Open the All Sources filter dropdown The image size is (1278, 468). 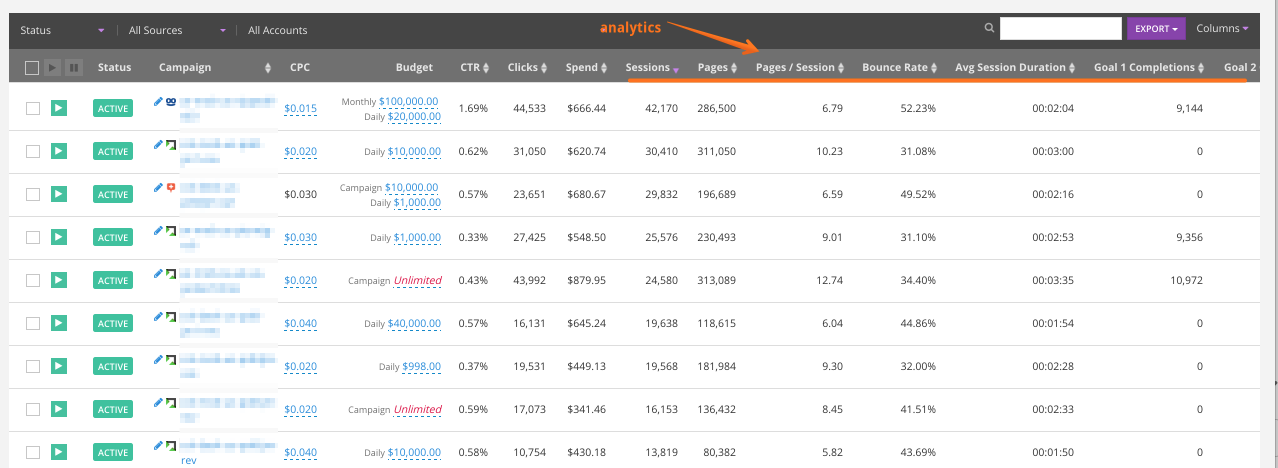[x=178, y=30]
